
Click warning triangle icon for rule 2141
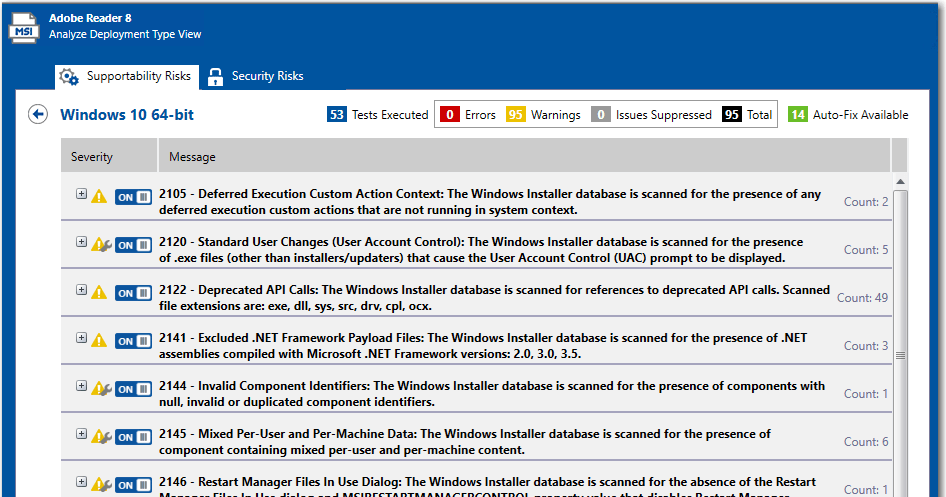click(99, 341)
